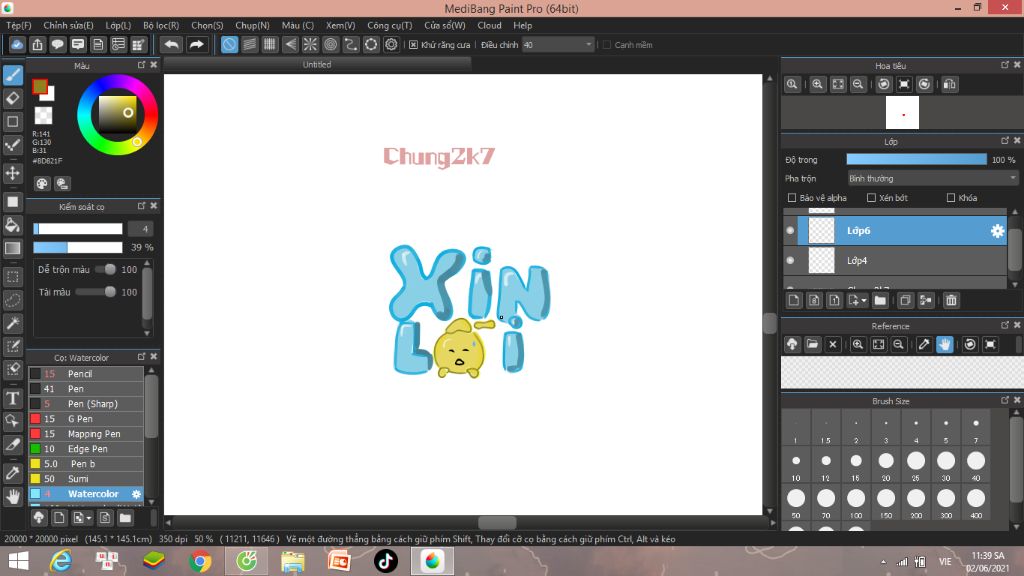Toggle Khử răng cưa checkbox
Image resolution: width=1024 pixels, height=576 pixels.
click(x=413, y=45)
